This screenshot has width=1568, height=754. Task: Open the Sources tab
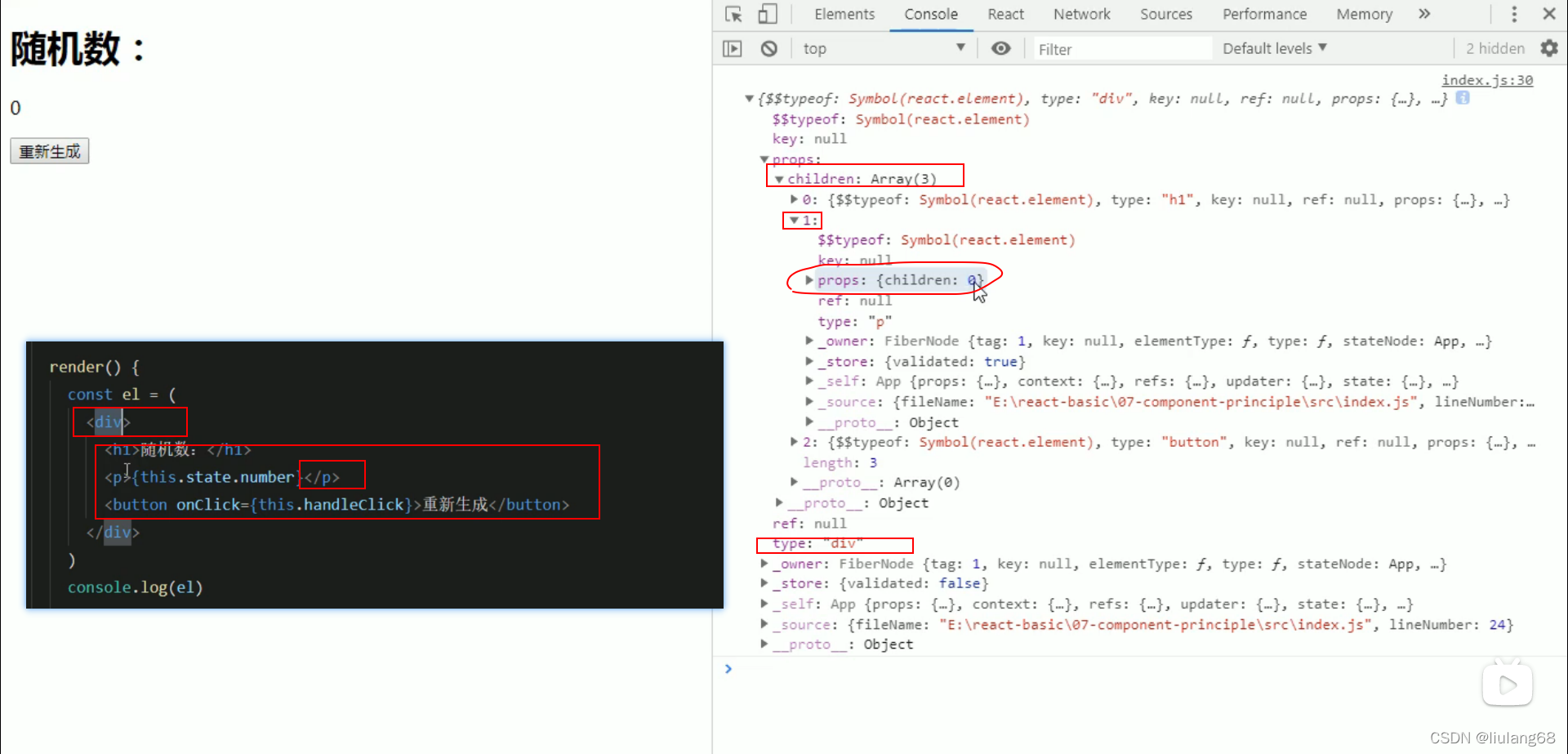click(x=1165, y=15)
